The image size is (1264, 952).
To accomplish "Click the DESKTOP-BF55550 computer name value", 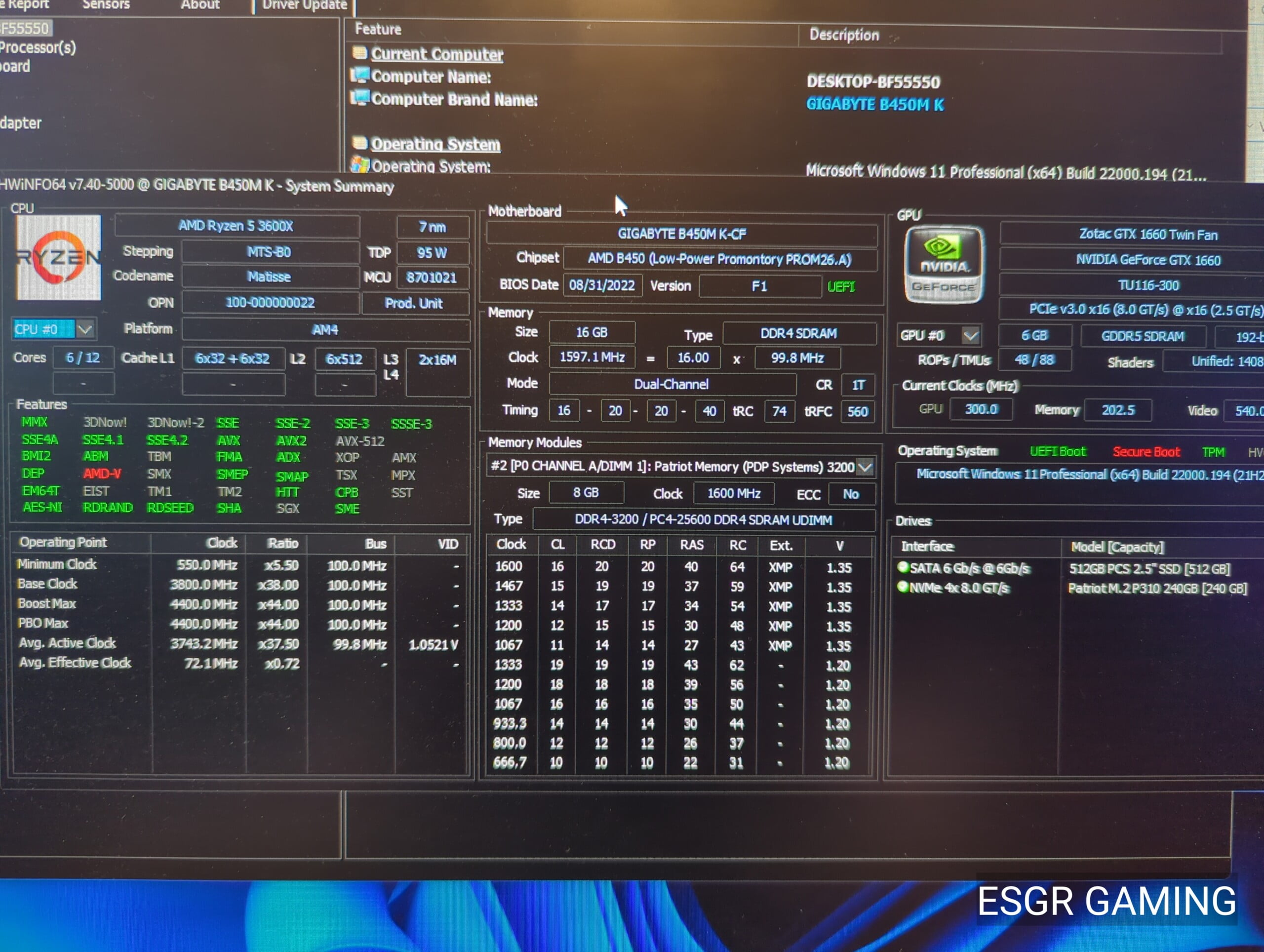I will tap(873, 82).
